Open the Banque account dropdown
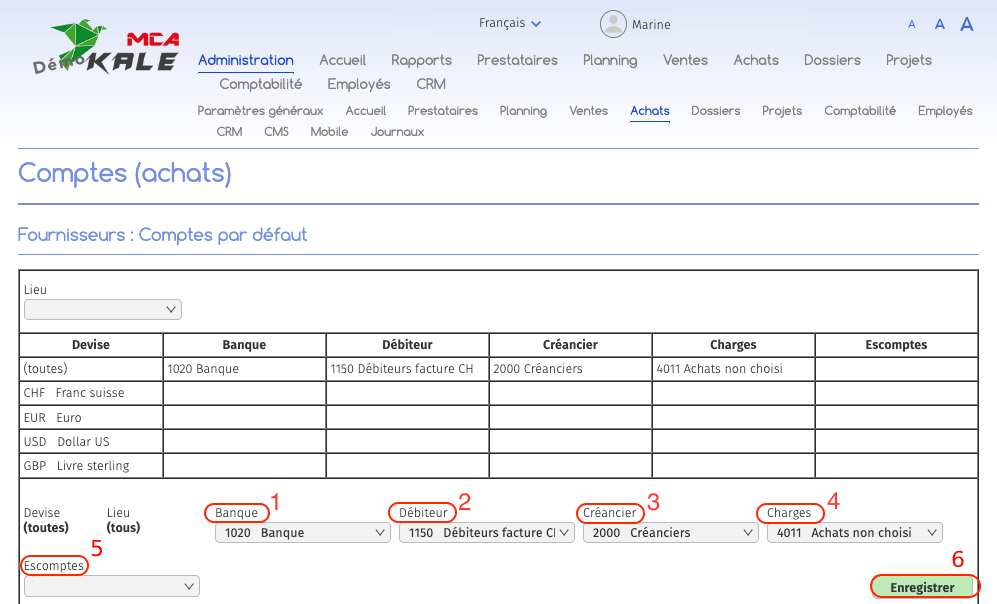The width and height of the screenshot is (997, 604). point(302,533)
